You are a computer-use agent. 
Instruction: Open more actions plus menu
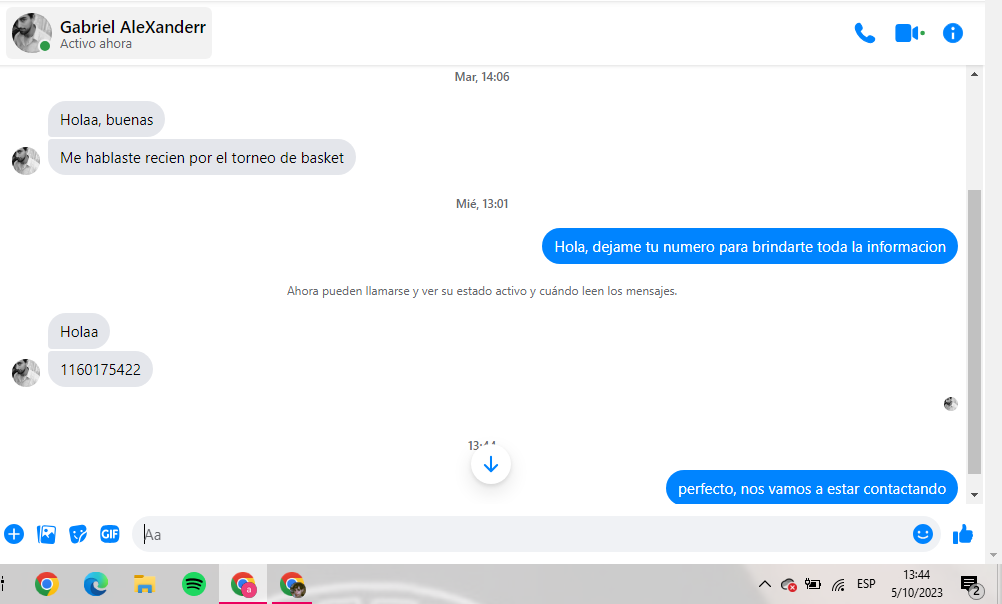point(14,534)
